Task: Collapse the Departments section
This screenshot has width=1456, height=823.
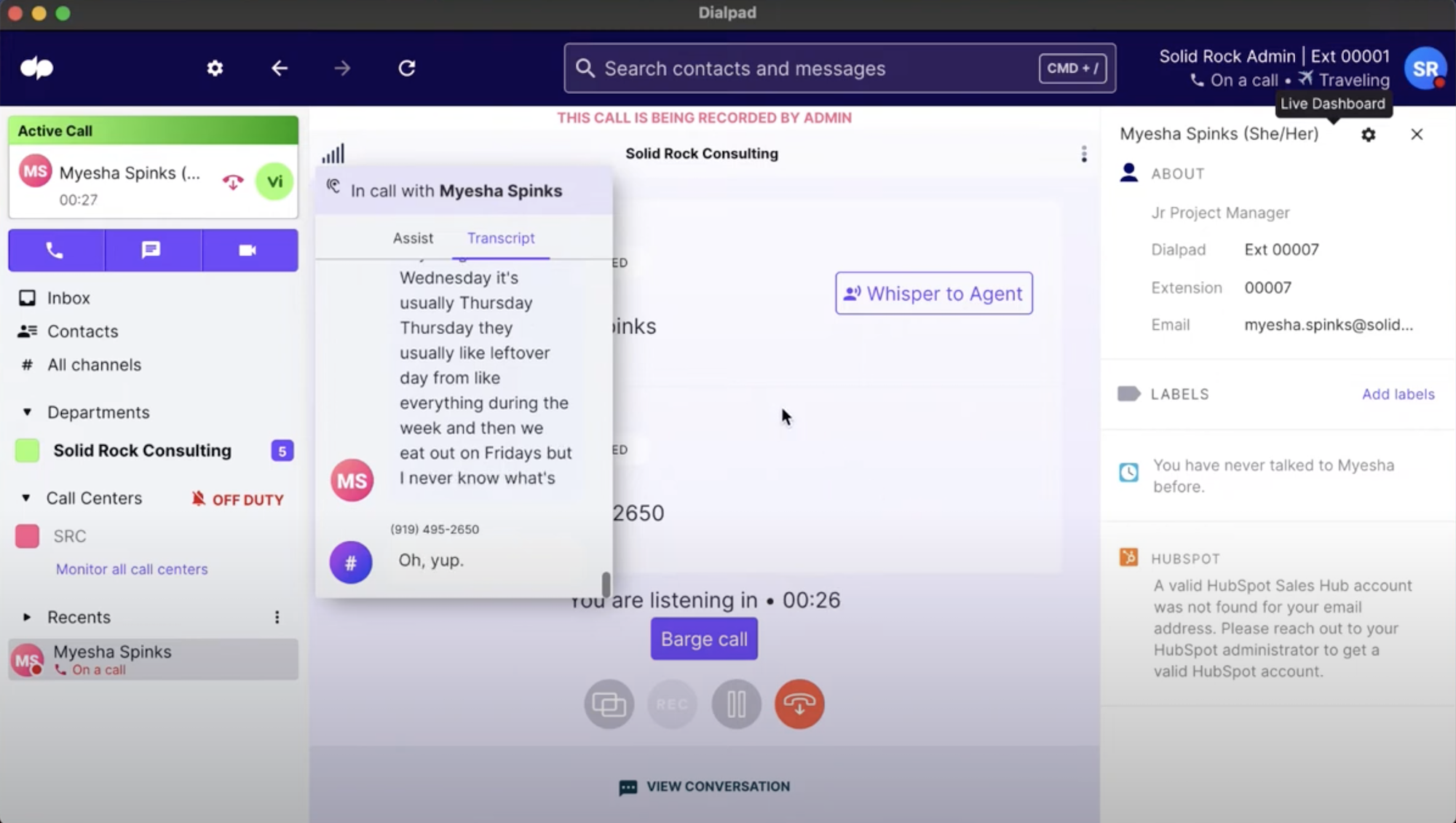Action: click(27, 412)
